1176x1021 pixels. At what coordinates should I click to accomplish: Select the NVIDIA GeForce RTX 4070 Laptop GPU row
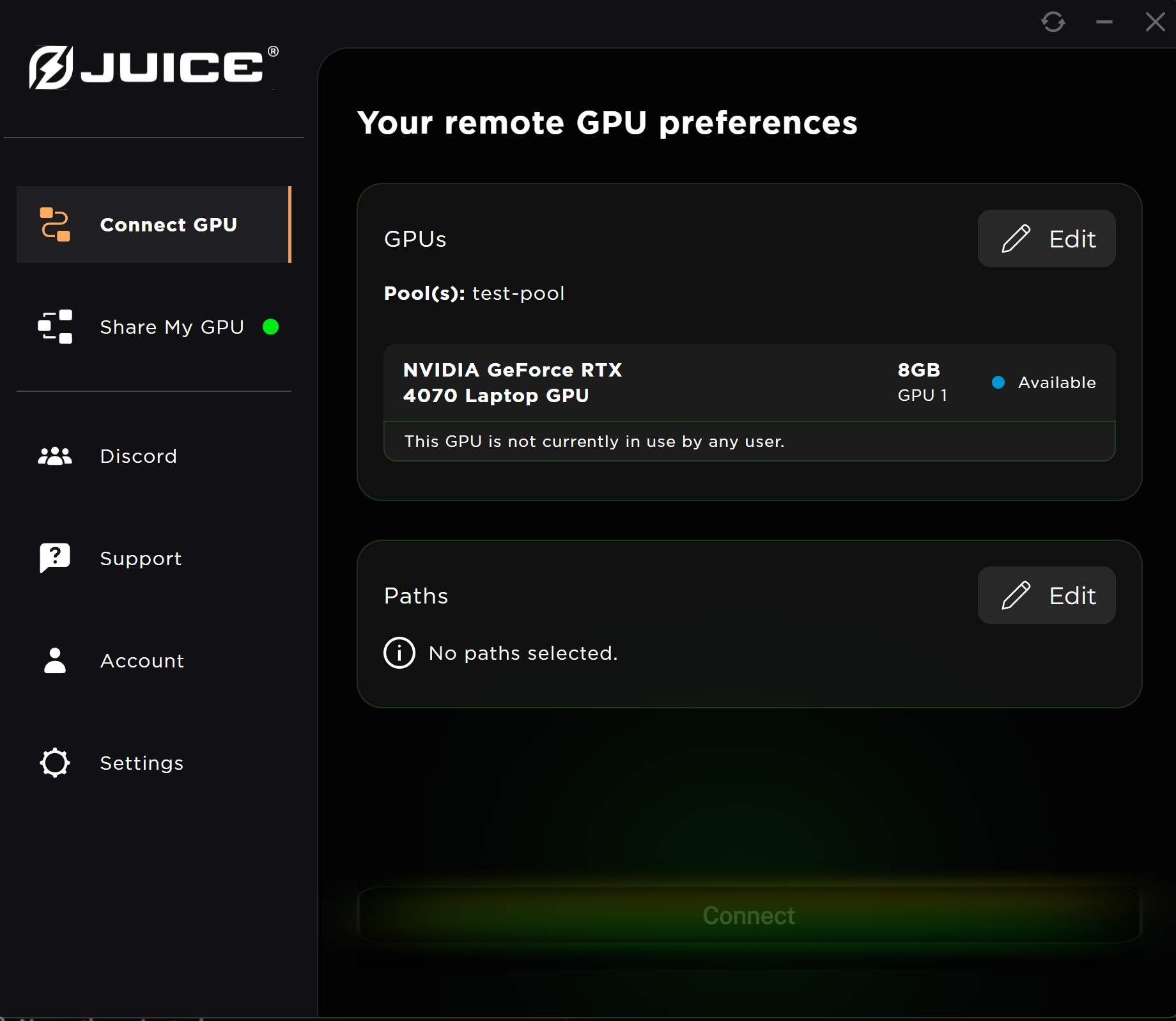click(x=749, y=382)
